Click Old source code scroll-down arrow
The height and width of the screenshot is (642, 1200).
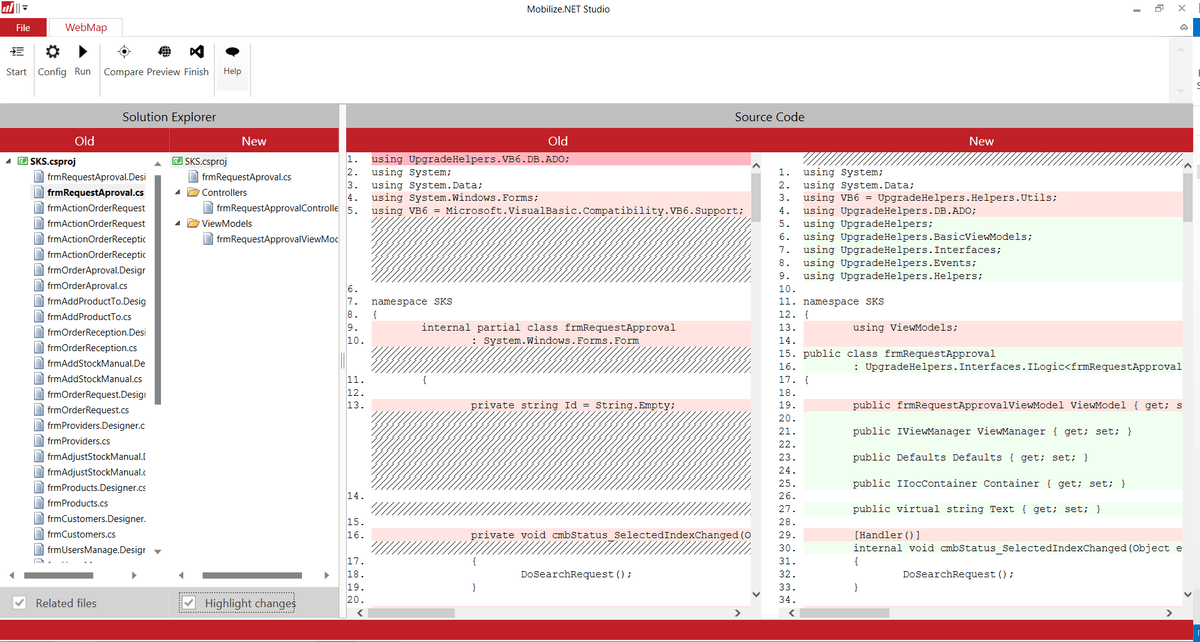755,596
